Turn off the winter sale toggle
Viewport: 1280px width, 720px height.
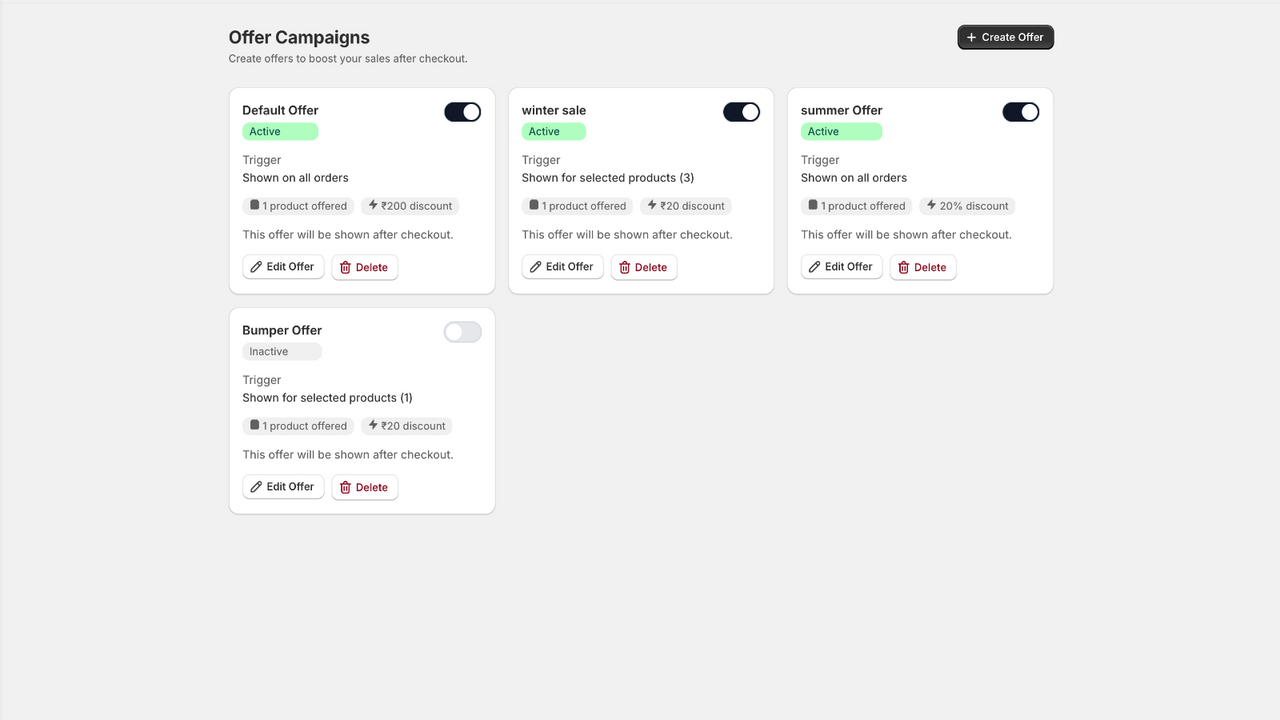coord(741,112)
